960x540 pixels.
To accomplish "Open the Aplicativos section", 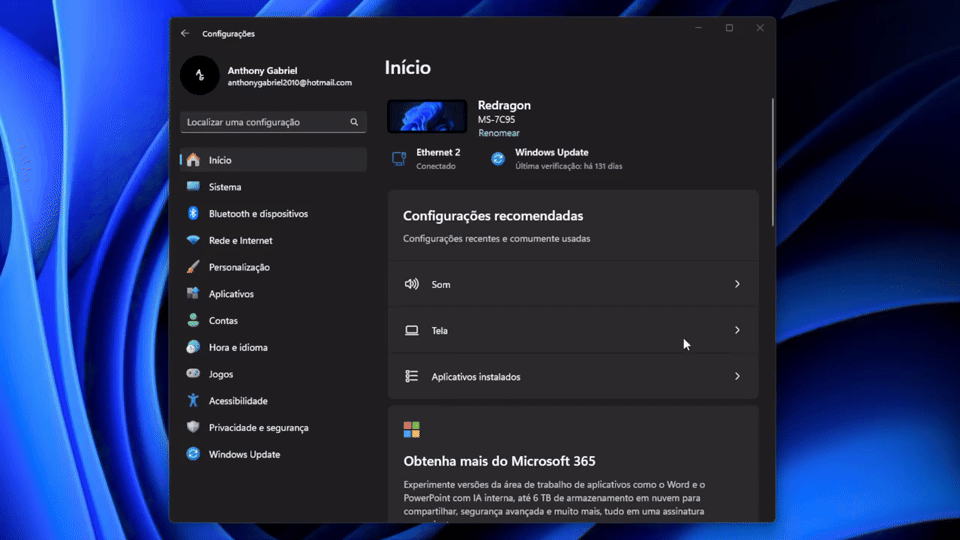I will (x=274, y=294).
